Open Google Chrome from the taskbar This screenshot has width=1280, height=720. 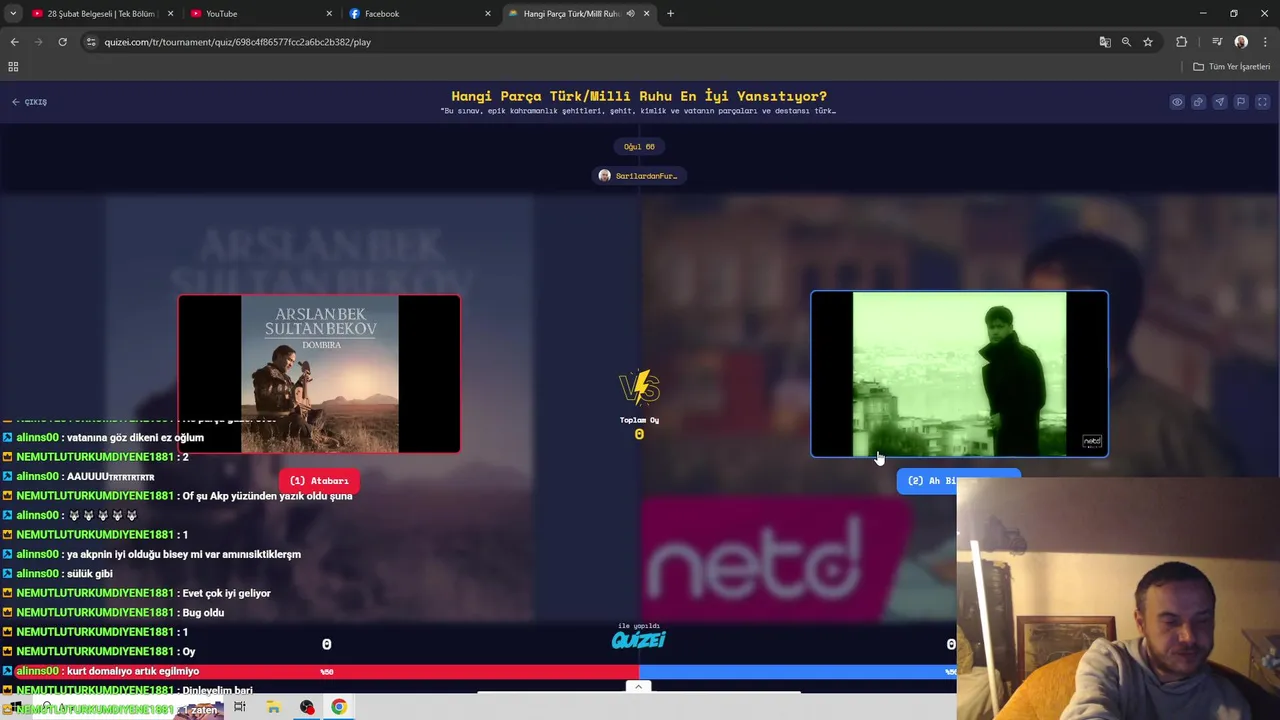[x=339, y=707]
